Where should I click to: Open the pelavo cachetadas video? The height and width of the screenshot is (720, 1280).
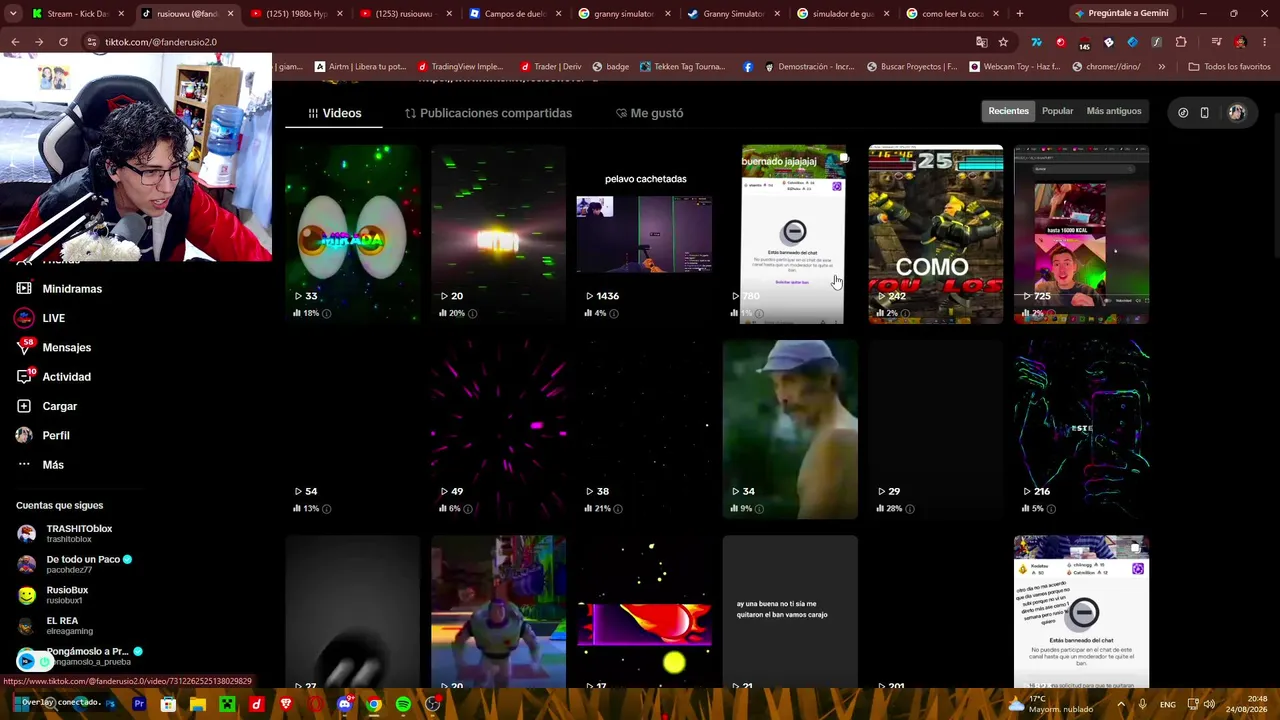pyautogui.click(x=644, y=234)
